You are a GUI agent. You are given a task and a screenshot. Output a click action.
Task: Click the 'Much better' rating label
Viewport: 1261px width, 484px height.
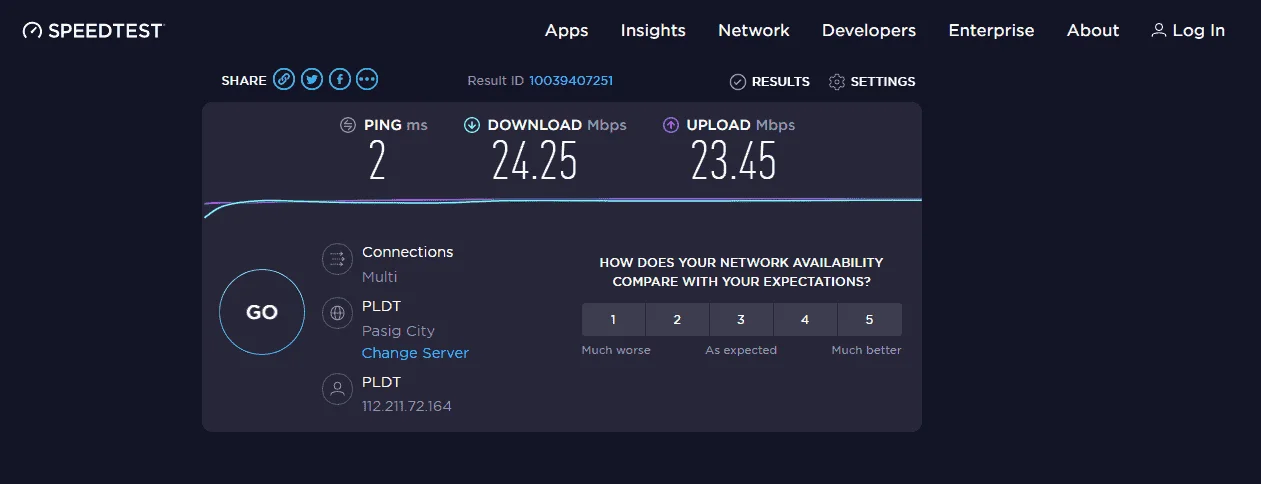pyautogui.click(x=866, y=350)
